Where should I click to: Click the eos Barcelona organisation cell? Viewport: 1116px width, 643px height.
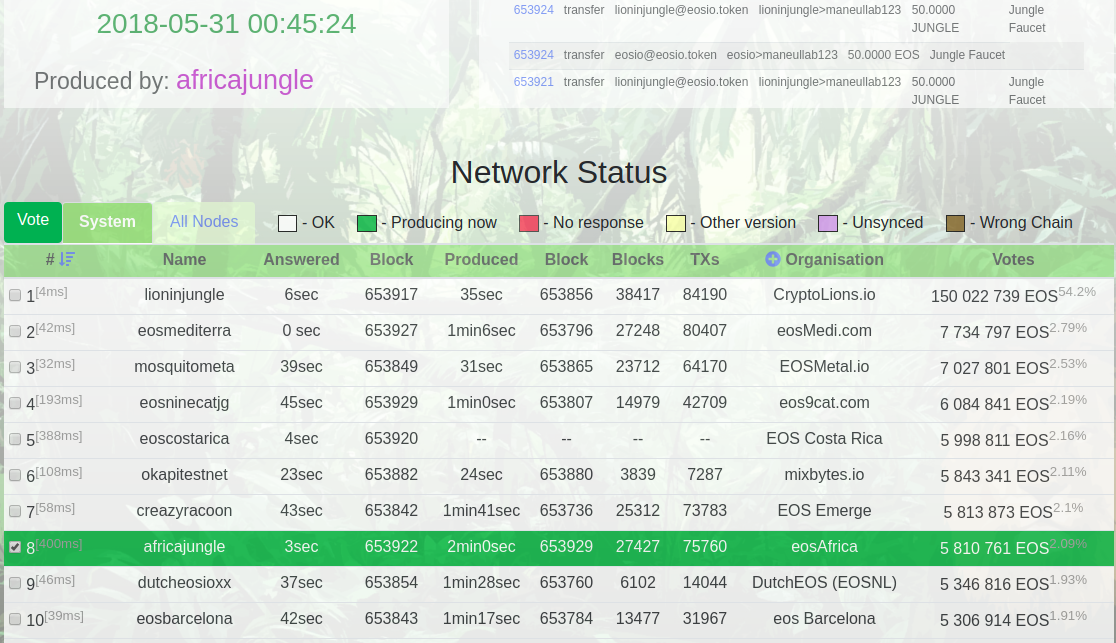pyautogui.click(x=824, y=619)
